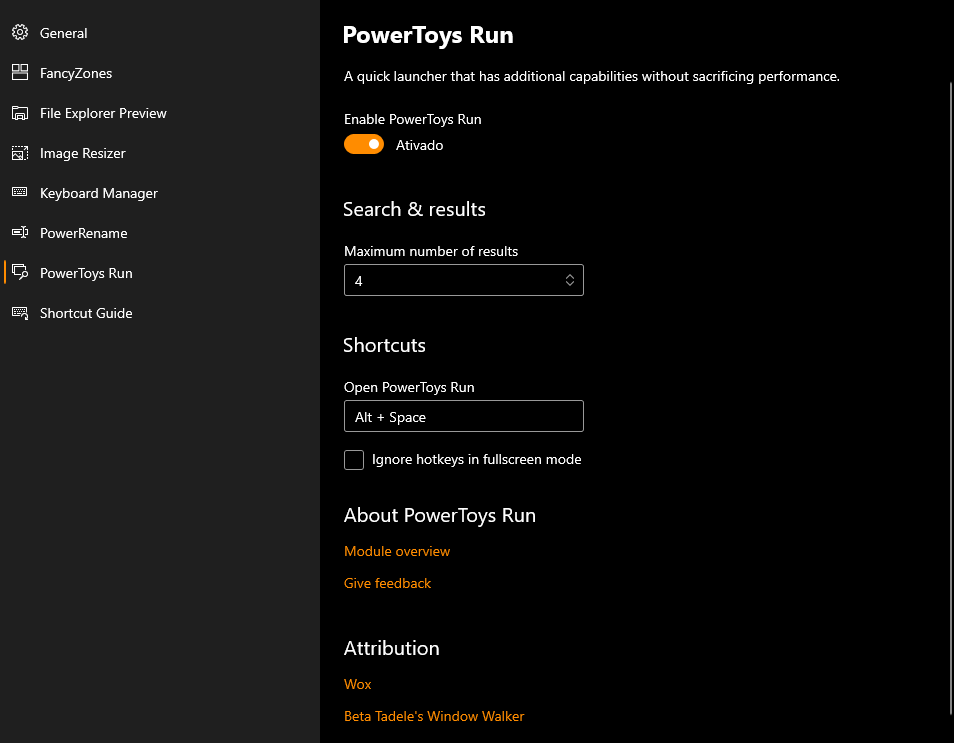Click the Keyboard Manager keyboard icon
Viewport: 954px width, 743px height.
[x=20, y=192]
